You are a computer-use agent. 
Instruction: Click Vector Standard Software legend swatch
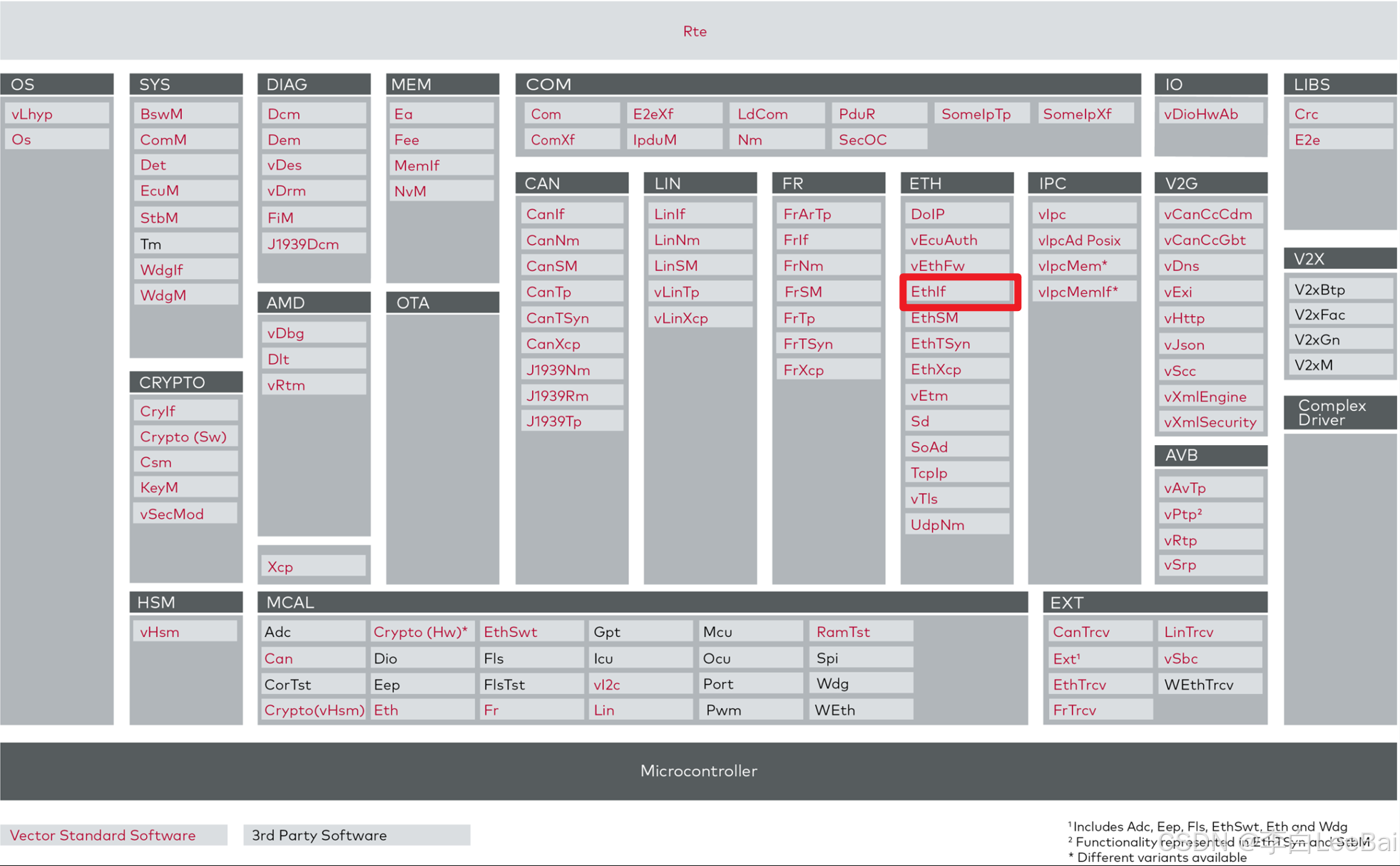(113, 835)
